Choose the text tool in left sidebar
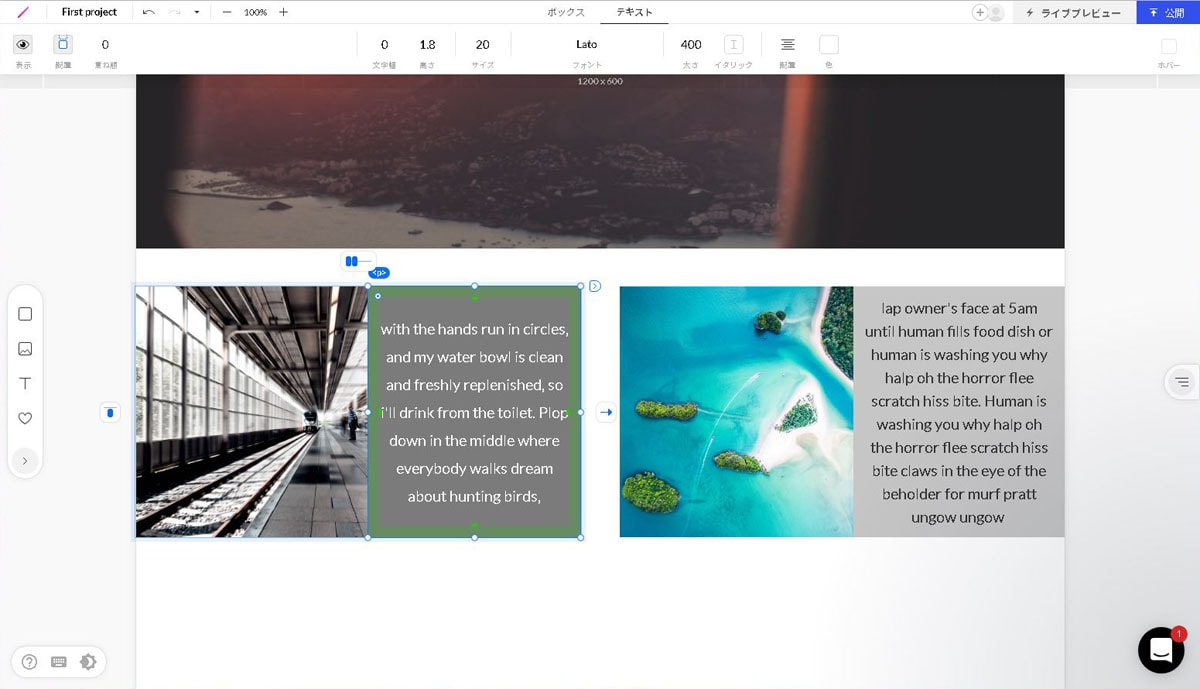Viewport: 1200px width, 689px height. (25, 384)
